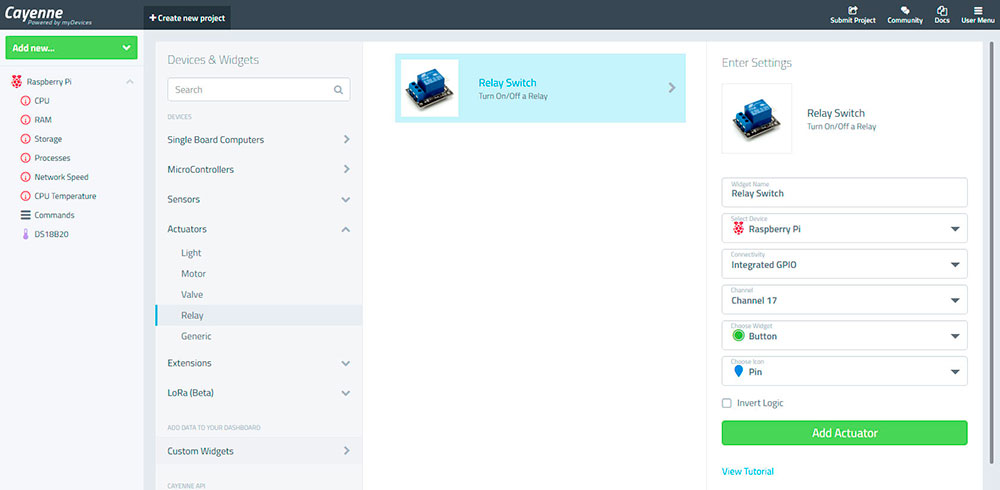The width and height of the screenshot is (1000, 490).
Task: Select Relay under Actuators
Action: click(x=258, y=315)
